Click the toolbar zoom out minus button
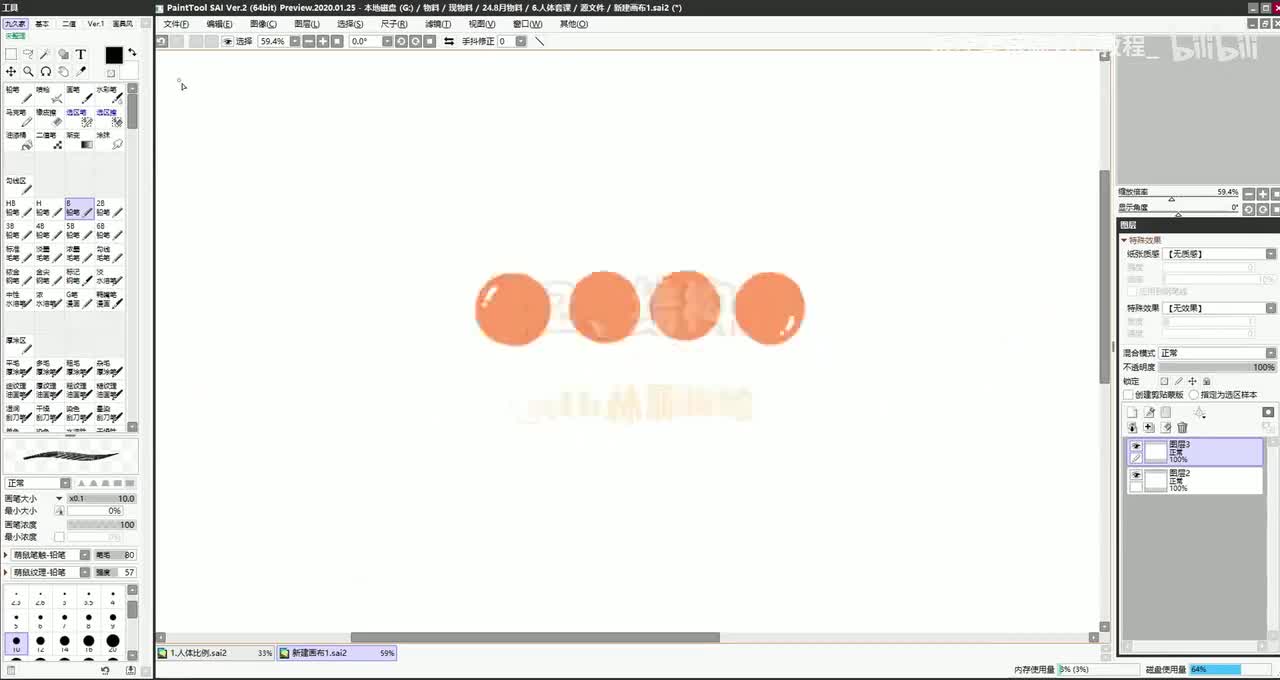This screenshot has height=680, width=1280. pyautogui.click(x=308, y=42)
